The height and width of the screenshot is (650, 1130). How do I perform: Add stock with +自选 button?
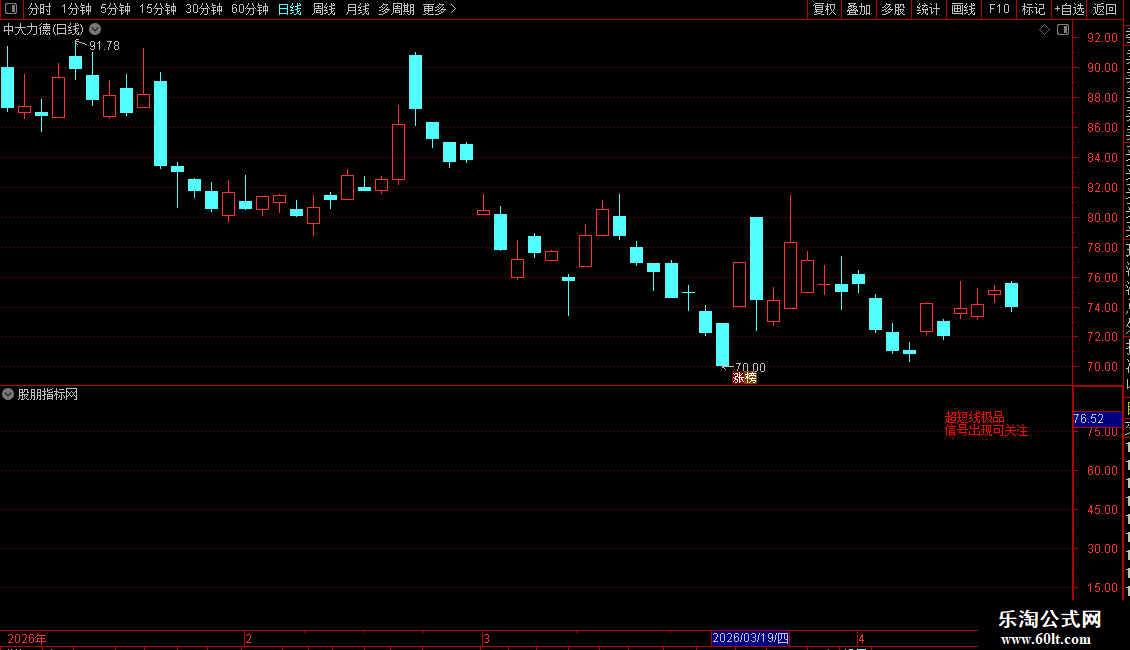pyautogui.click(x=1069, y=9)
